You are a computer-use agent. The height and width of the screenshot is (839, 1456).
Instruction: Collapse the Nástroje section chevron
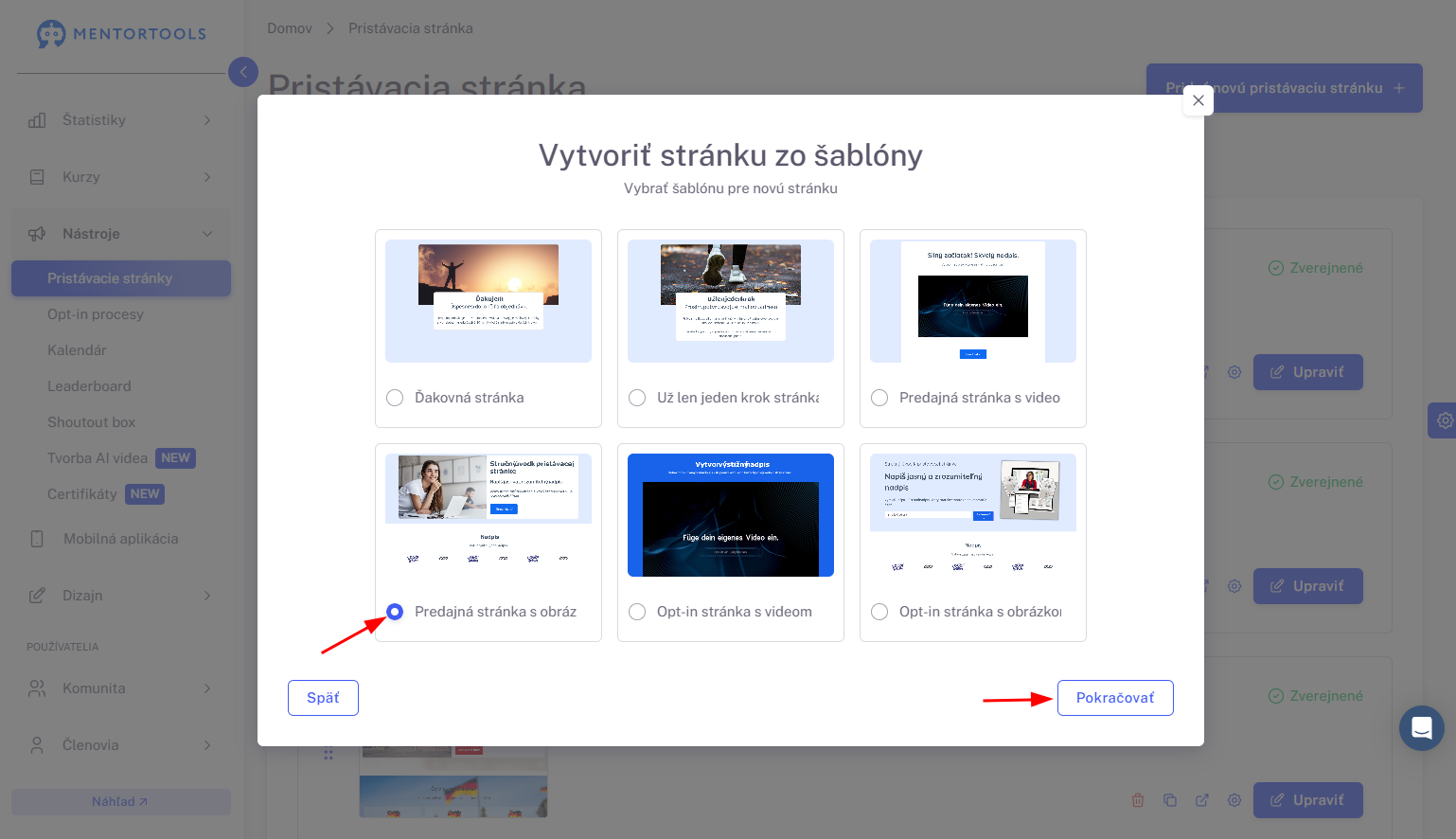pyautogui.click(x=207, y=234)
